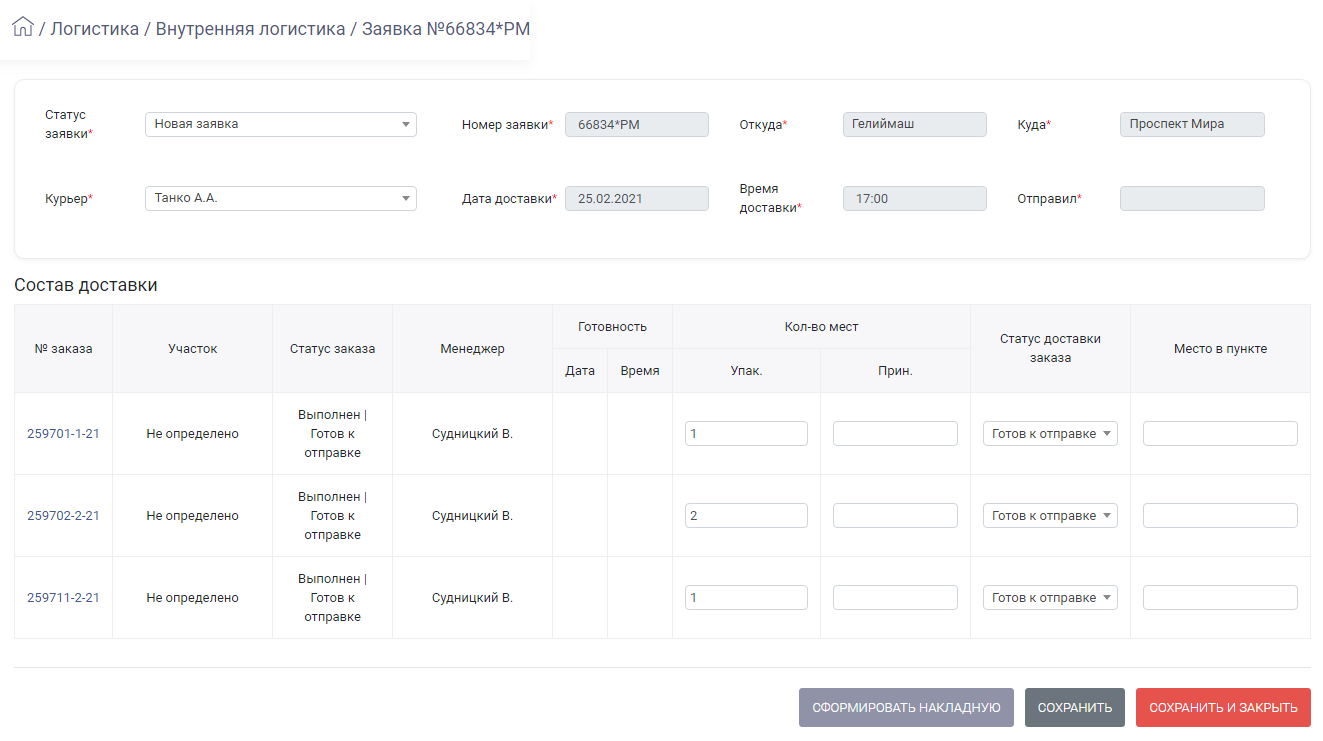Click Упак. field for order 259701-1-21
1323x741 pixels.
(x=746, y=433)
